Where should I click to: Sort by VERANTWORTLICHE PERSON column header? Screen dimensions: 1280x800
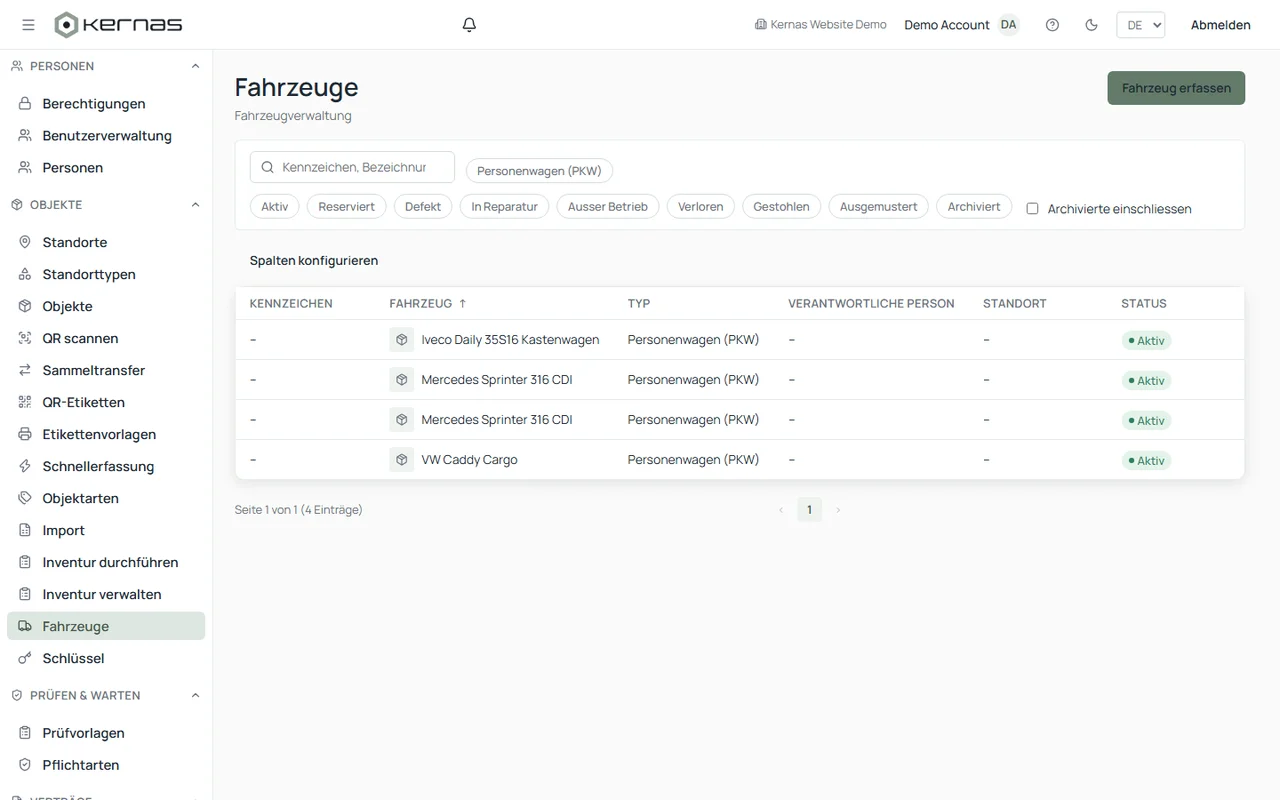click(871, 304)
